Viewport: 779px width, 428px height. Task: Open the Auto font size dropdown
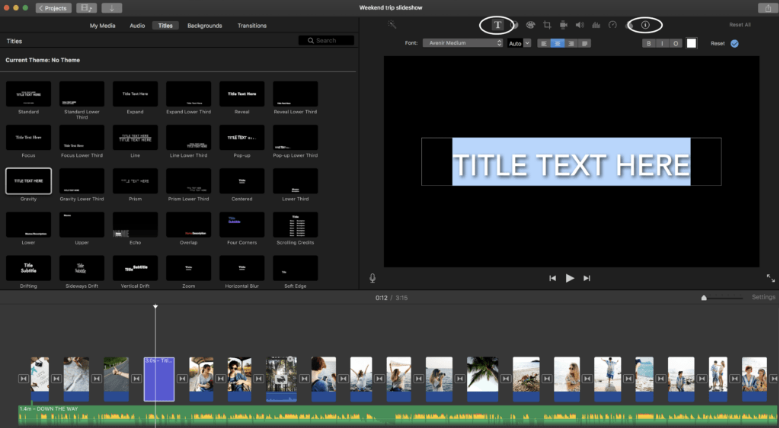(x=519, y=44)
